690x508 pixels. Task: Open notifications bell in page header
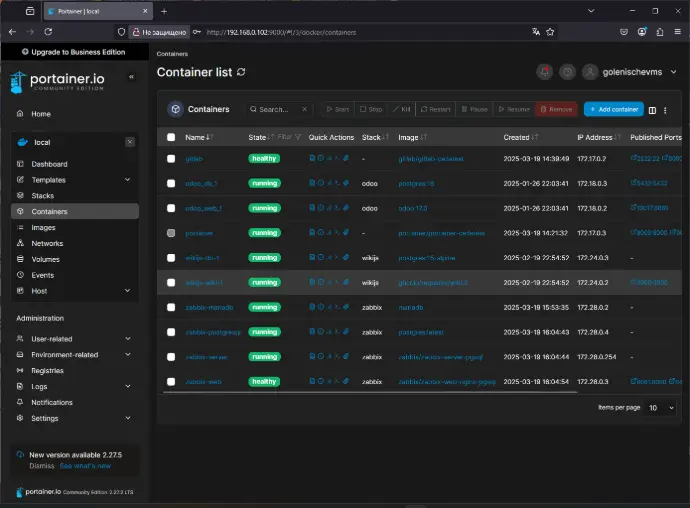click(544, 72)
